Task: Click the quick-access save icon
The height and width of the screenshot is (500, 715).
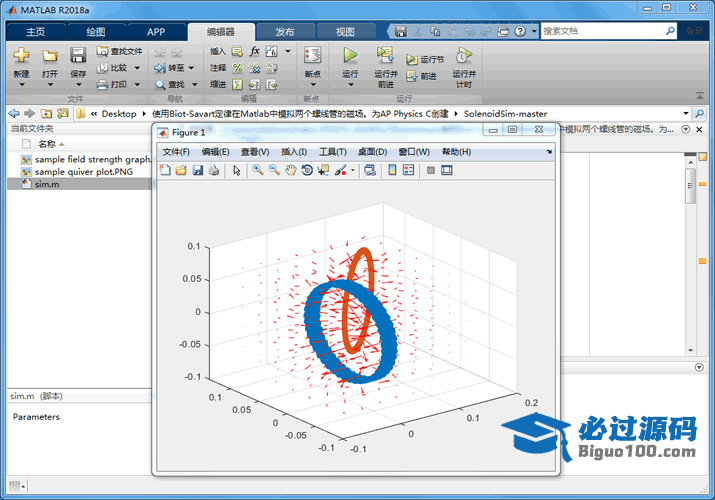Action: tap(400, 31)
